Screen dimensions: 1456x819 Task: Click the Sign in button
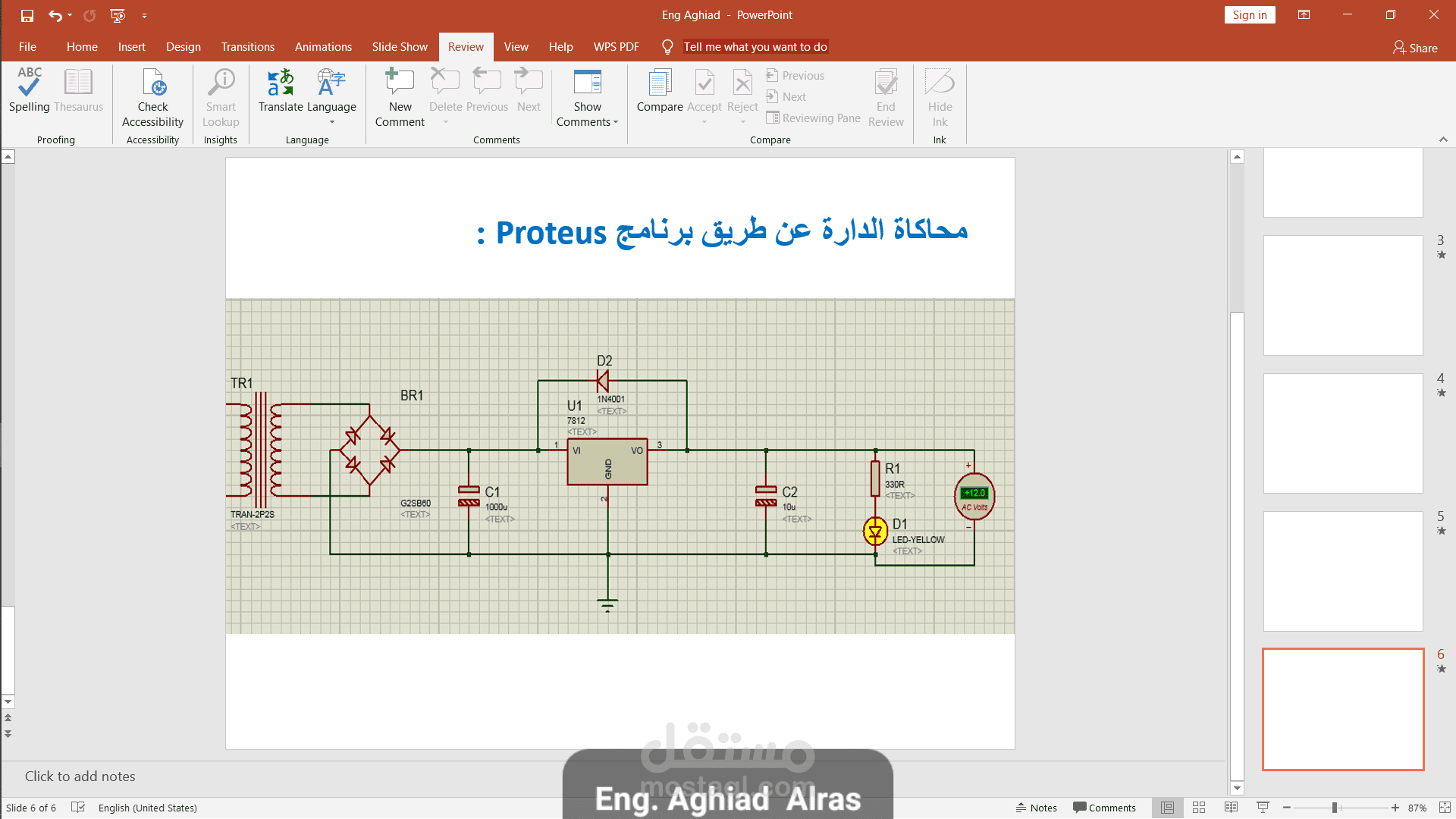point(1249,15)
